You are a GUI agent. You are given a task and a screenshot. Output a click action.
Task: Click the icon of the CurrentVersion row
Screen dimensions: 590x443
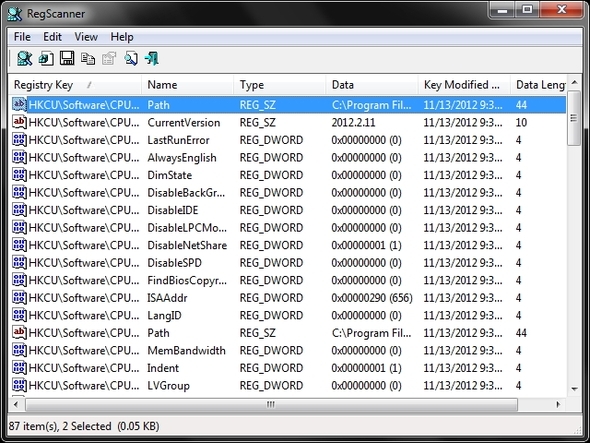click(x=19, y=122)
